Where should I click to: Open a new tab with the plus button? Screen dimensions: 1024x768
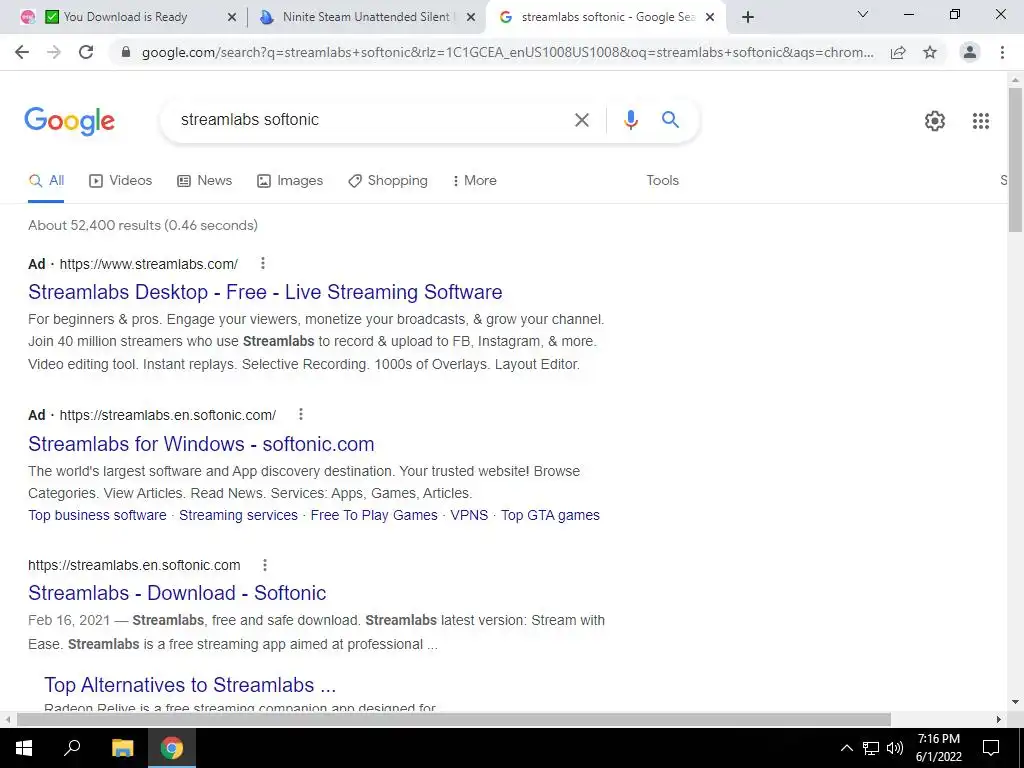tap(748, 17)
